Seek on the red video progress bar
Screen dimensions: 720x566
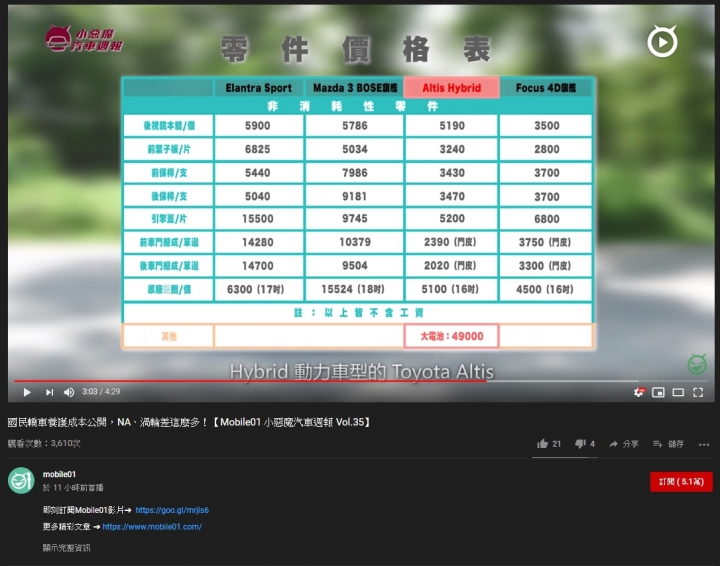coord(250,381)
